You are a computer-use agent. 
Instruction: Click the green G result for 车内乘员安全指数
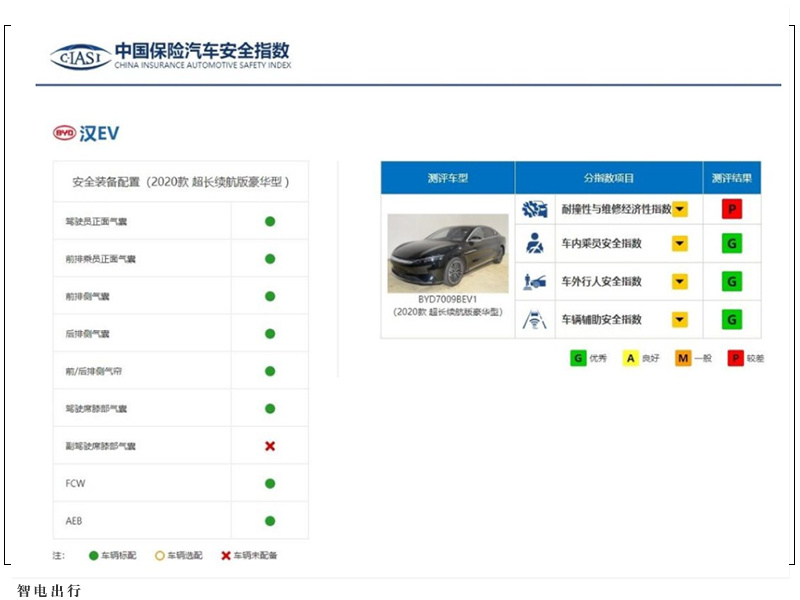point(732,243)
